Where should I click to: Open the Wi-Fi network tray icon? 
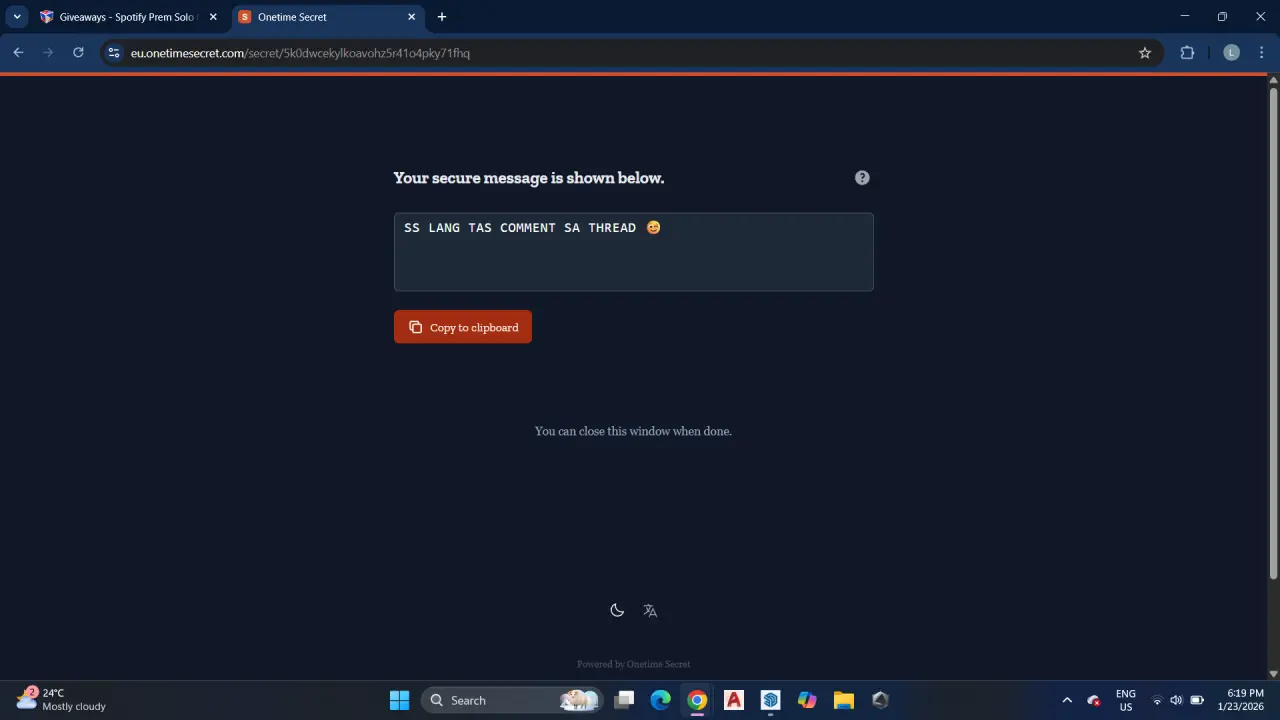(1157, 700)
